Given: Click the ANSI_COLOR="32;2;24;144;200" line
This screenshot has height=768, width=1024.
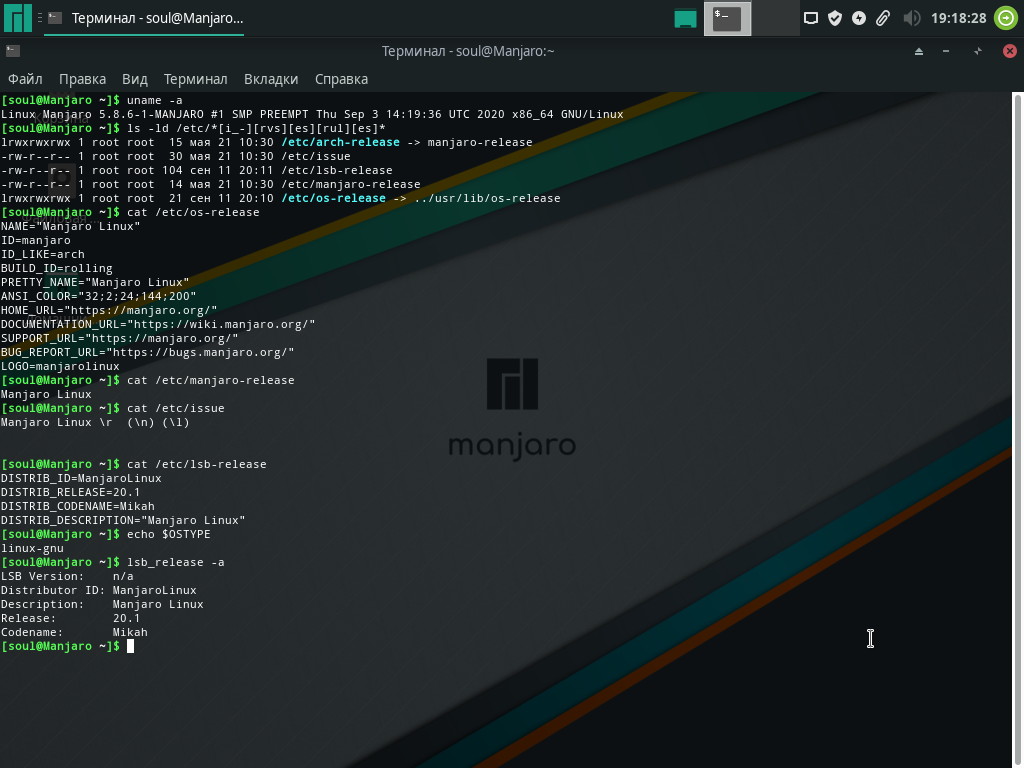Looking at the screenshot, I should coord(99,296).
